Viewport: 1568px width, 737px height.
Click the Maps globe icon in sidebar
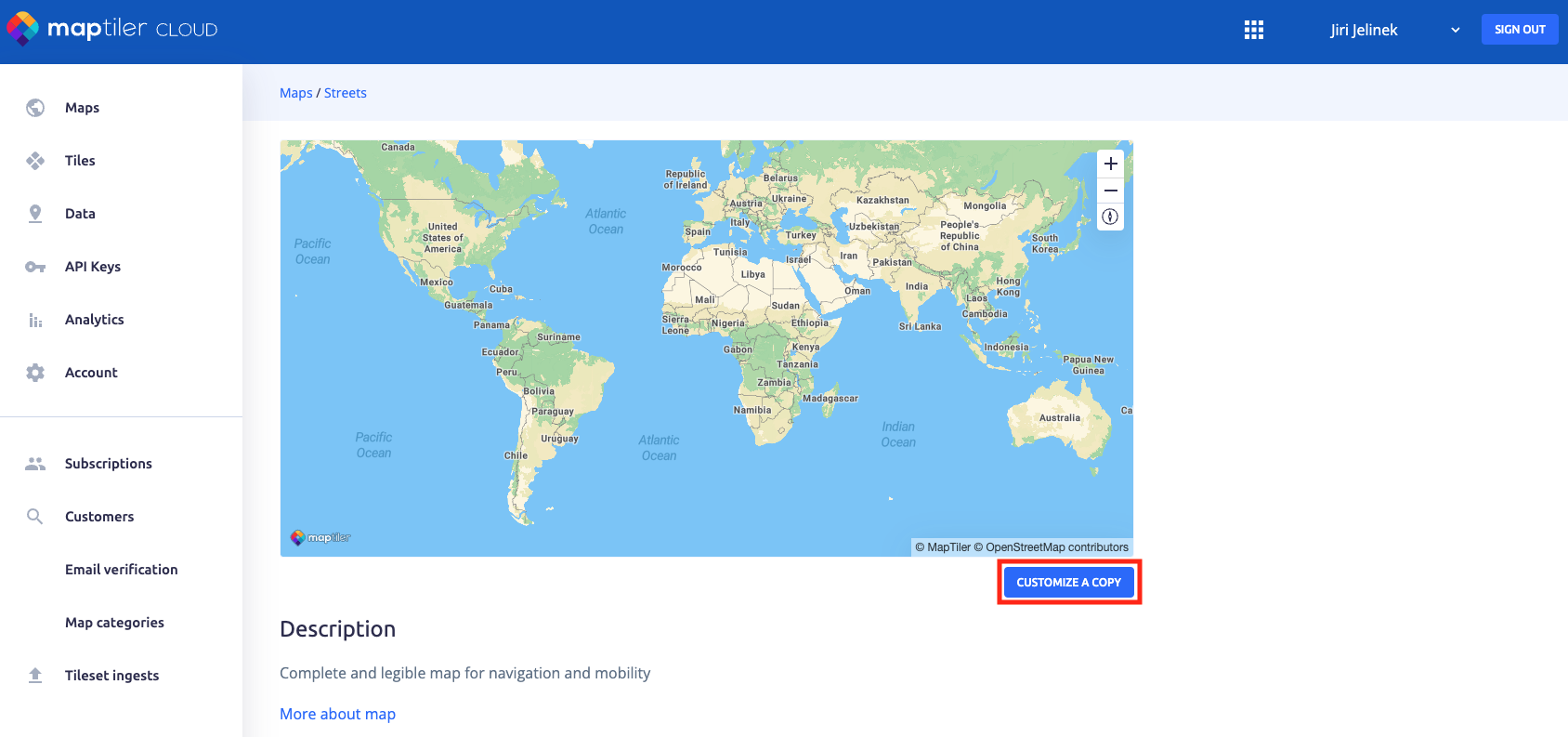35,108
